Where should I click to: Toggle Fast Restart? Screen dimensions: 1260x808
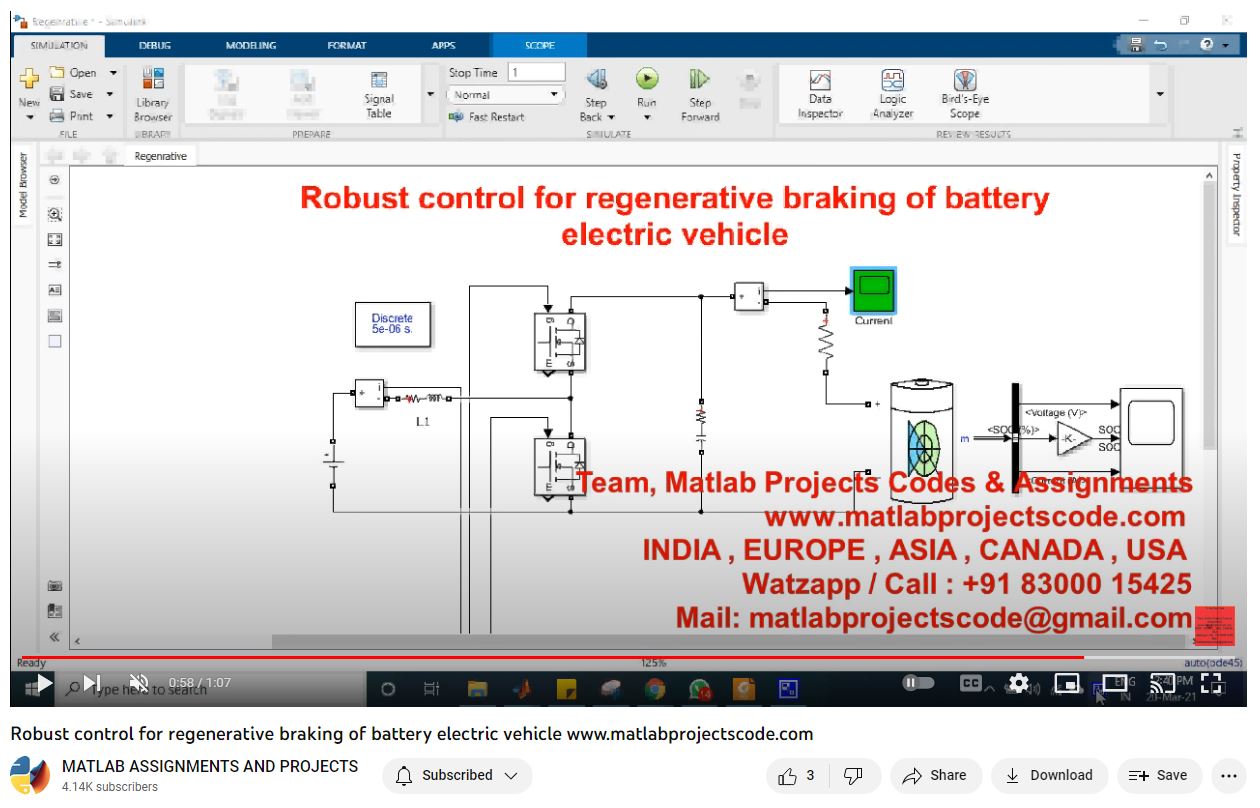[487, 117]
